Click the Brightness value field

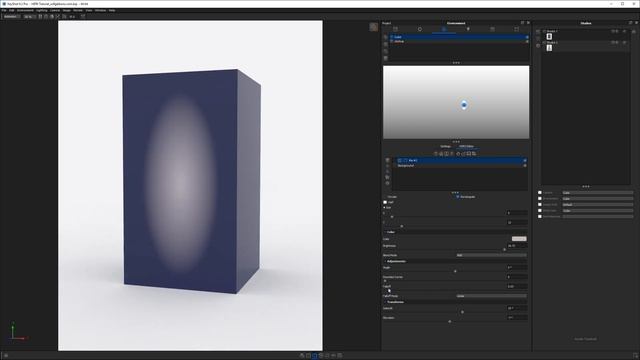(x=516, y=246)
